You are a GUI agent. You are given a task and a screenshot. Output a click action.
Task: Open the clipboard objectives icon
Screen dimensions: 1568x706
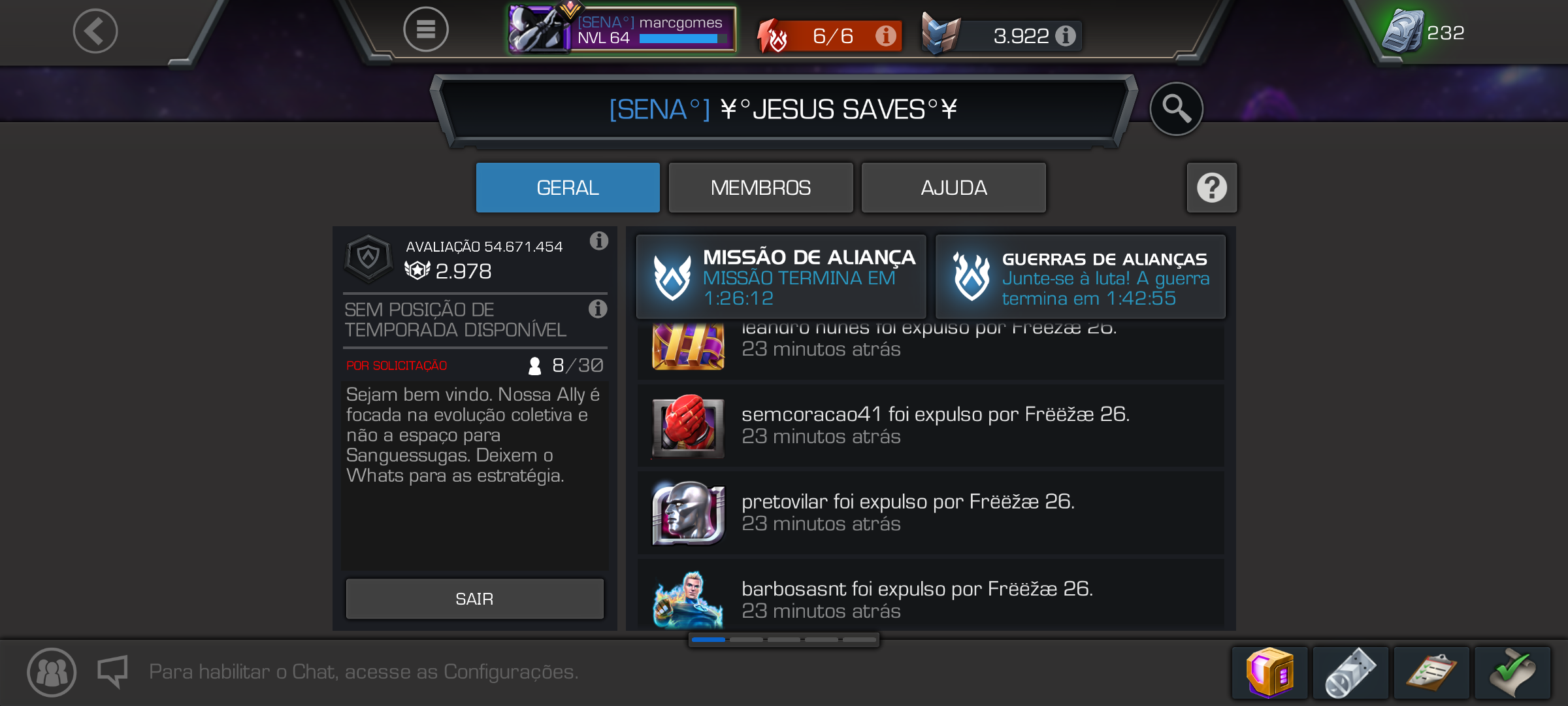point(1431,673)
